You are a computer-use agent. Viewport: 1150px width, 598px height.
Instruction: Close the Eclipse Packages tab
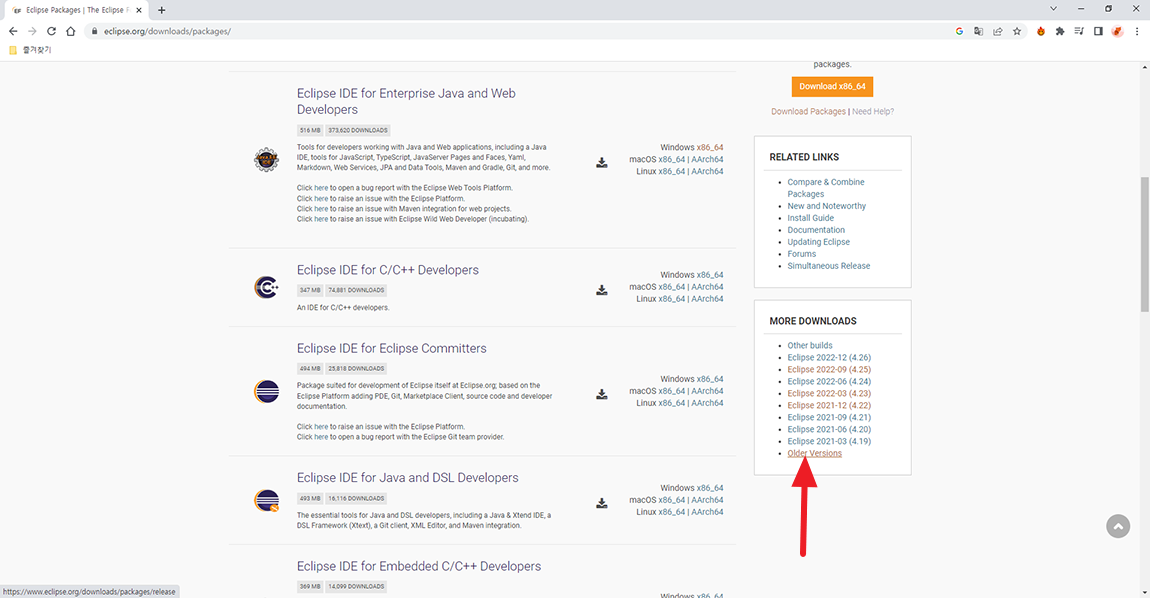click(x=139, y=10)
